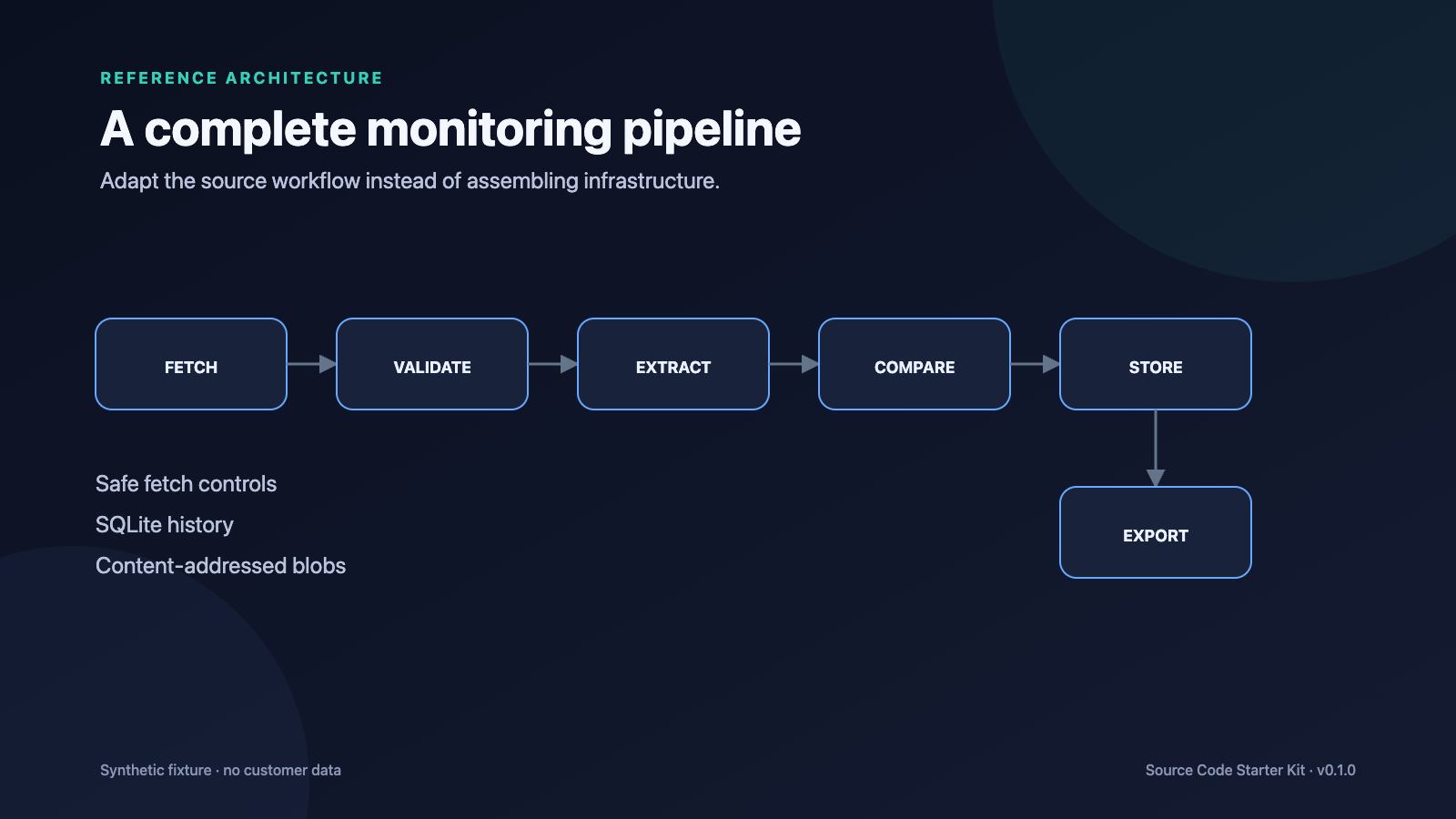Image resolution: width=1456 pixels, height=819 pixels.
Task: Select the subtitle starting 'Adapt the source workflow'
Action: point(409,181)
